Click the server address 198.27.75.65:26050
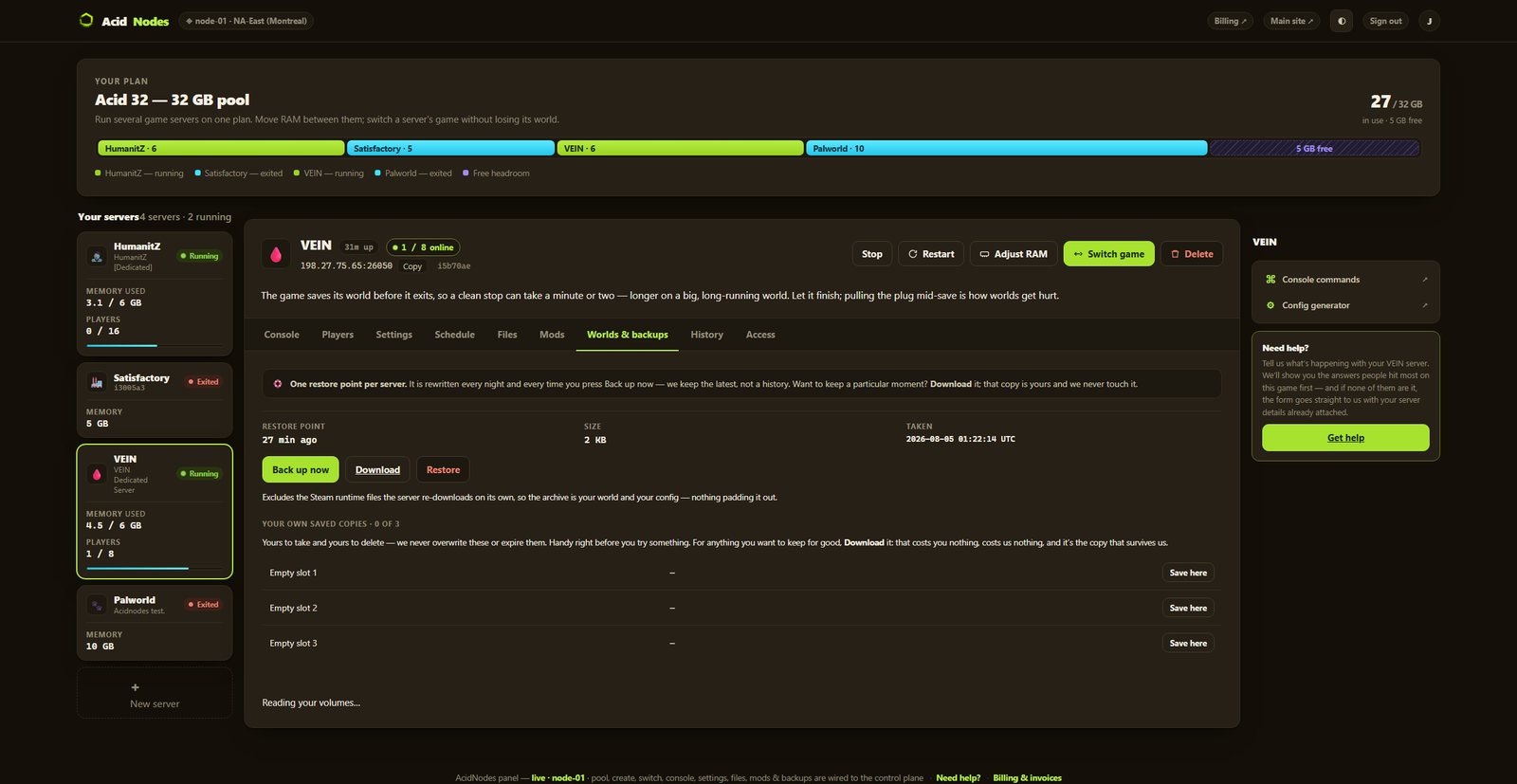Viewport: 1517px width, 784px height. (346, 266)
